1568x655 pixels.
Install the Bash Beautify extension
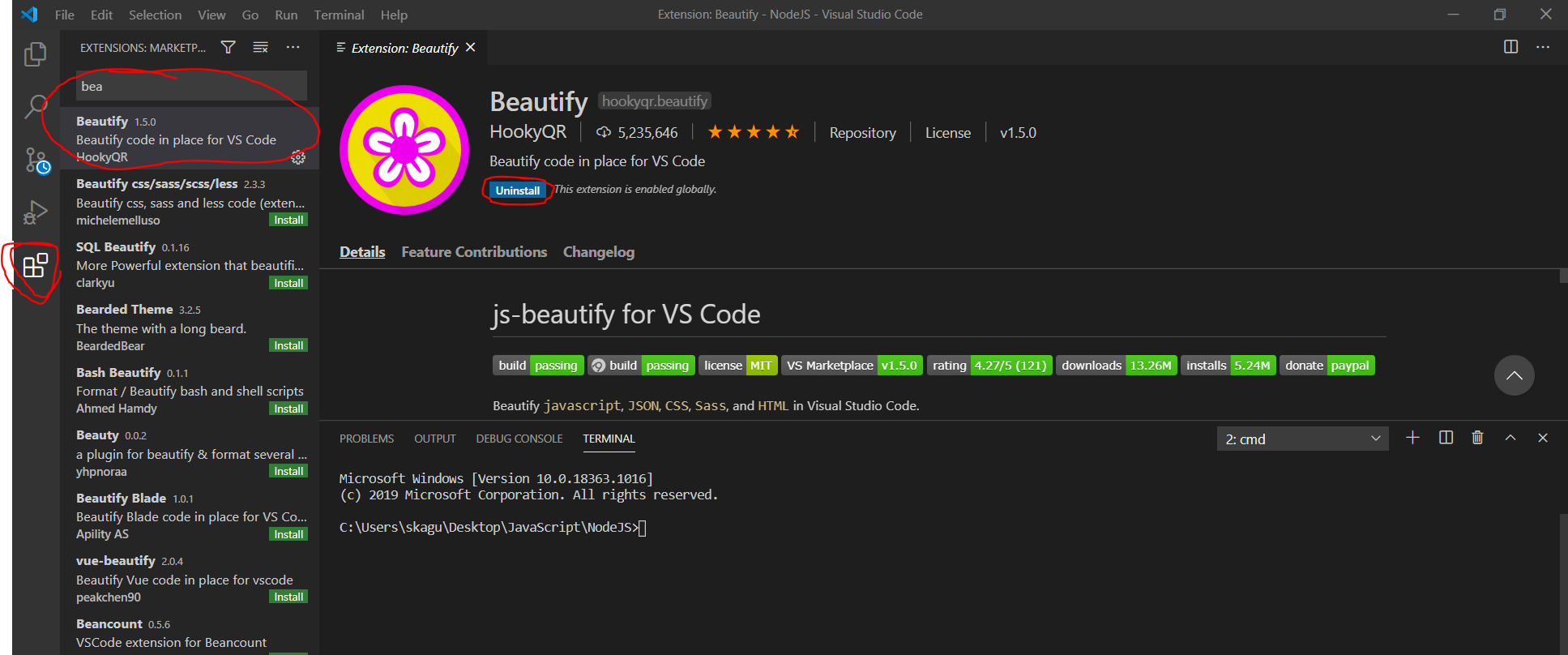288,409
